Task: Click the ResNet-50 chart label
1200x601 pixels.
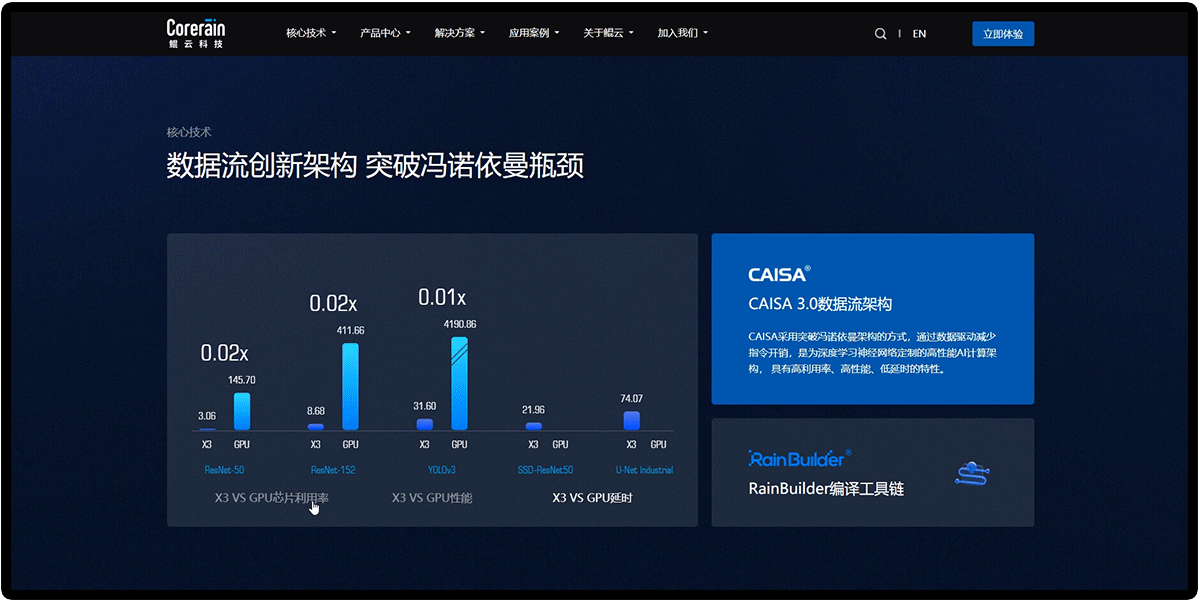Action: coord(224,470)
